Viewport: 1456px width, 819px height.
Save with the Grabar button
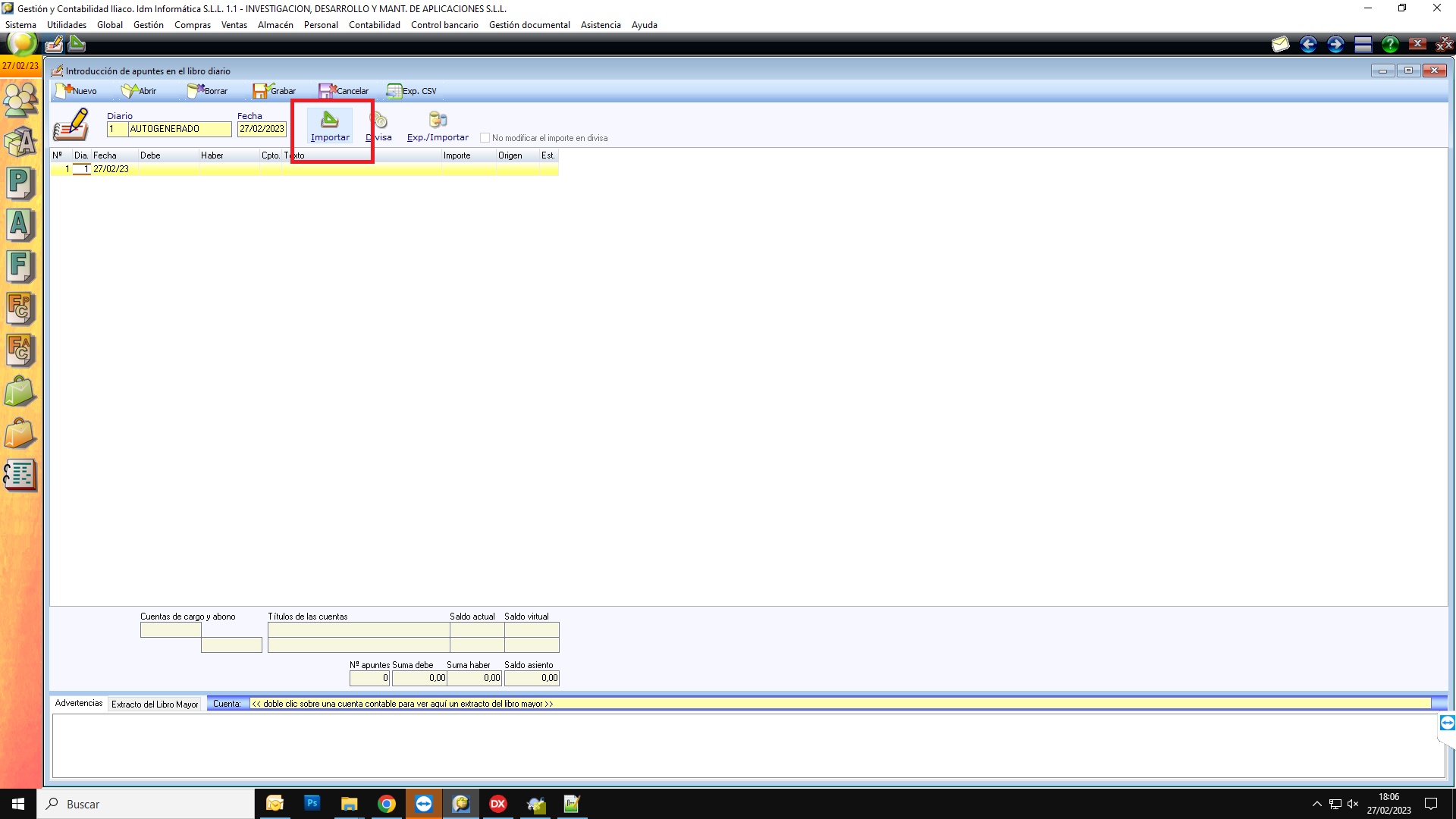click(x=275, y=91)
